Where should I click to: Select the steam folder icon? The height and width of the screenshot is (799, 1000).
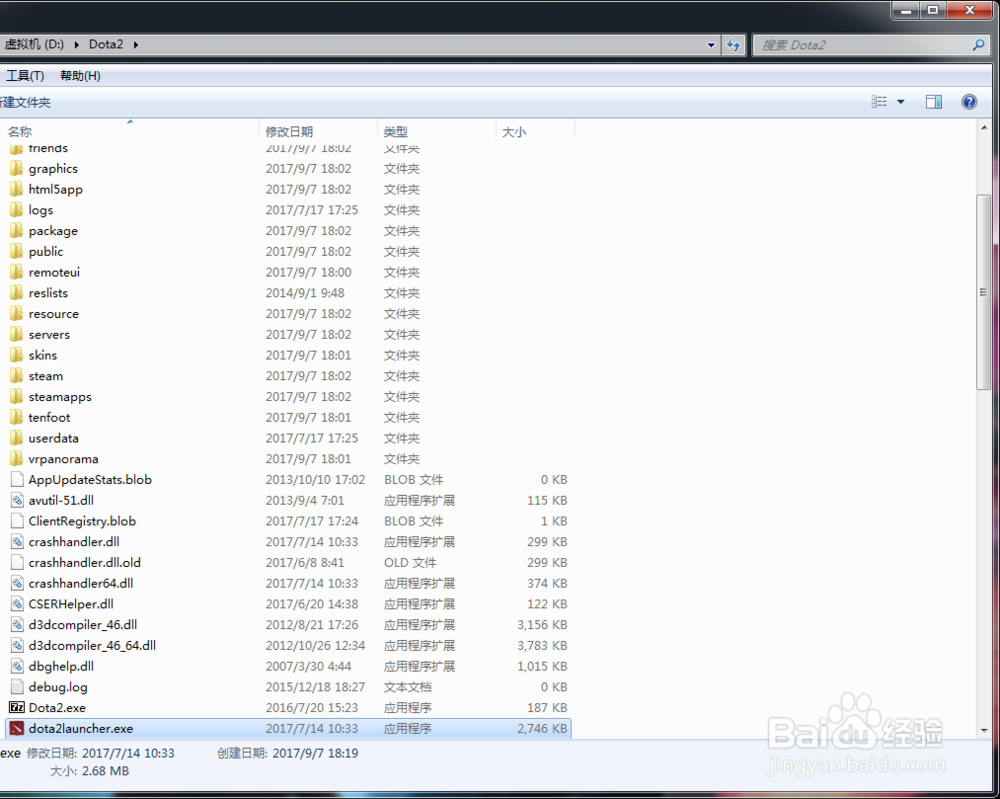[x=17, y=376]
